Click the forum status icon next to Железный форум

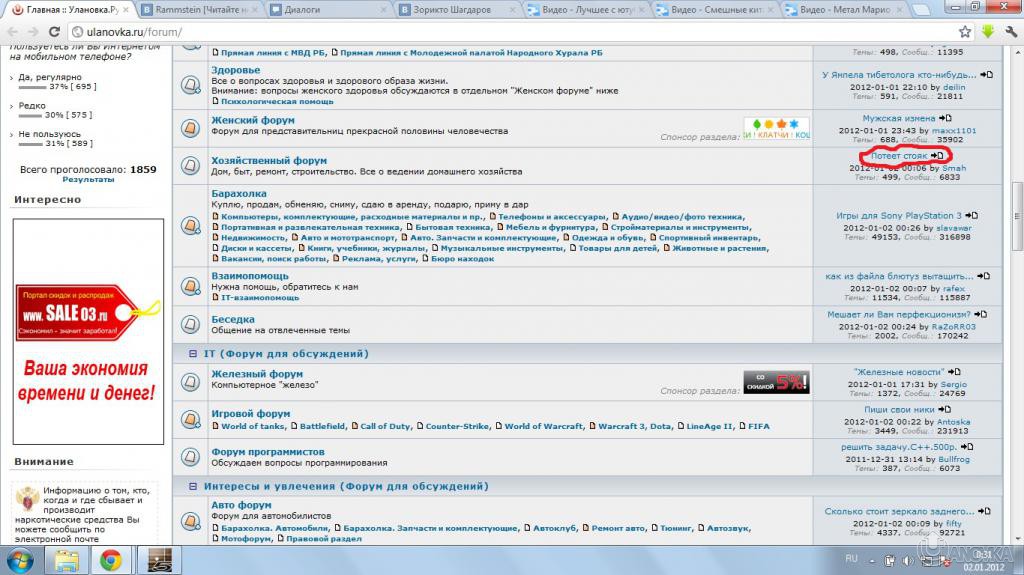pos(190,381)
